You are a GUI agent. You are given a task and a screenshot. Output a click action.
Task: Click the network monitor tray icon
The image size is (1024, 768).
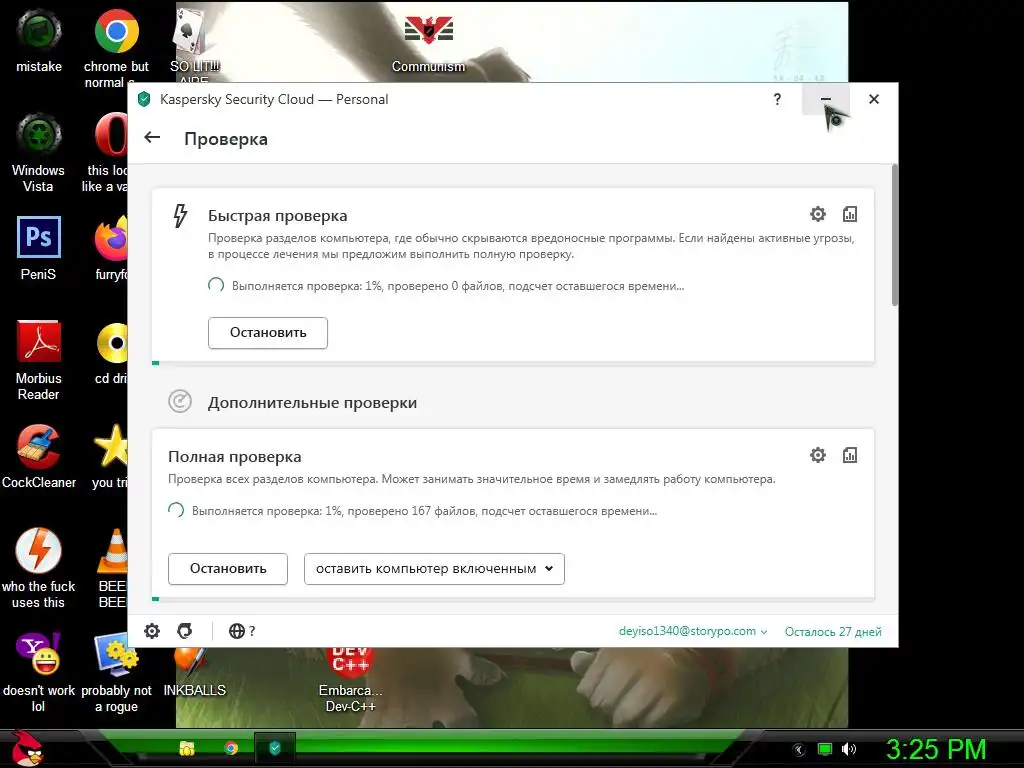(x=825, y=750)
